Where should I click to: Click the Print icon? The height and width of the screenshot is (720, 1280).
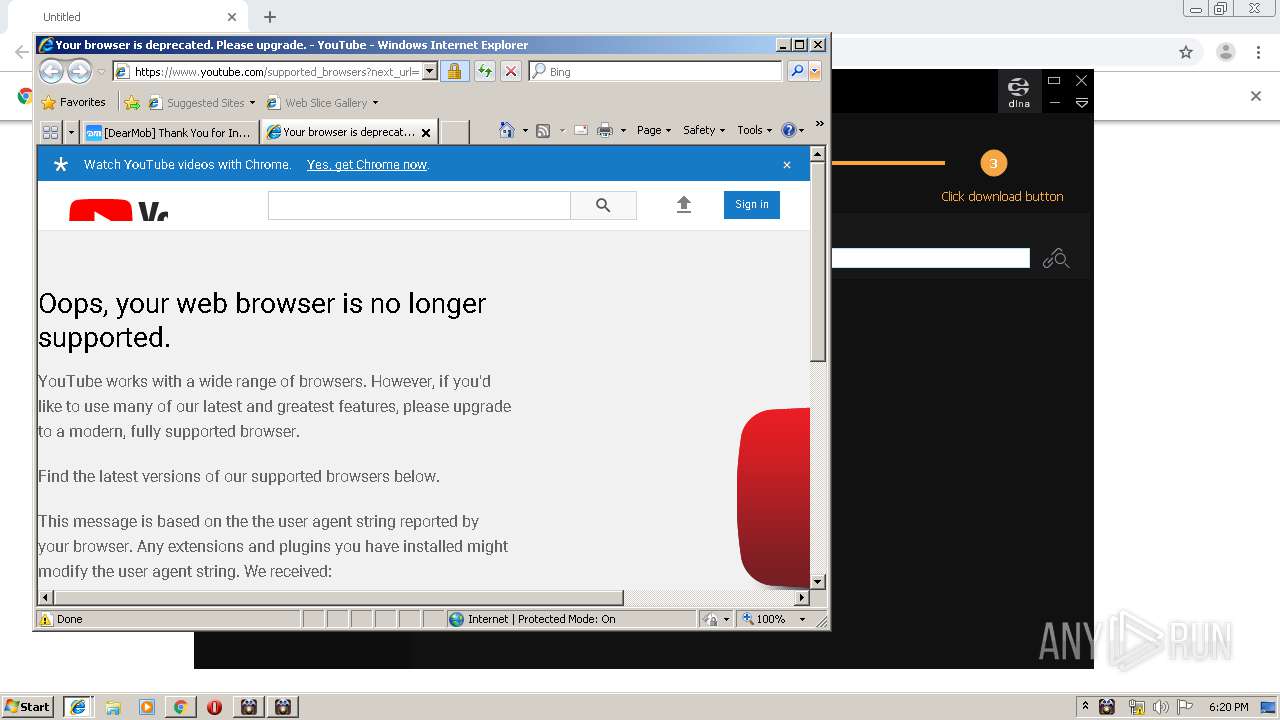604,130
